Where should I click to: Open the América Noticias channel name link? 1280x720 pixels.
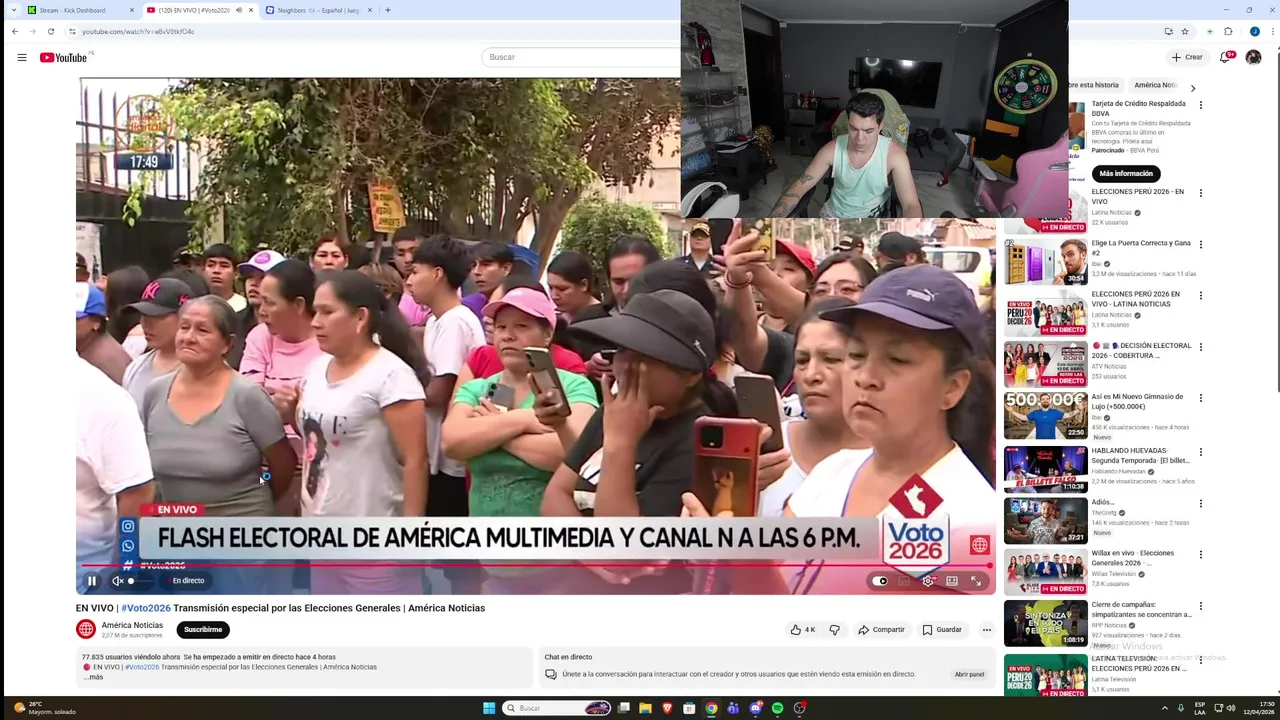132,625
